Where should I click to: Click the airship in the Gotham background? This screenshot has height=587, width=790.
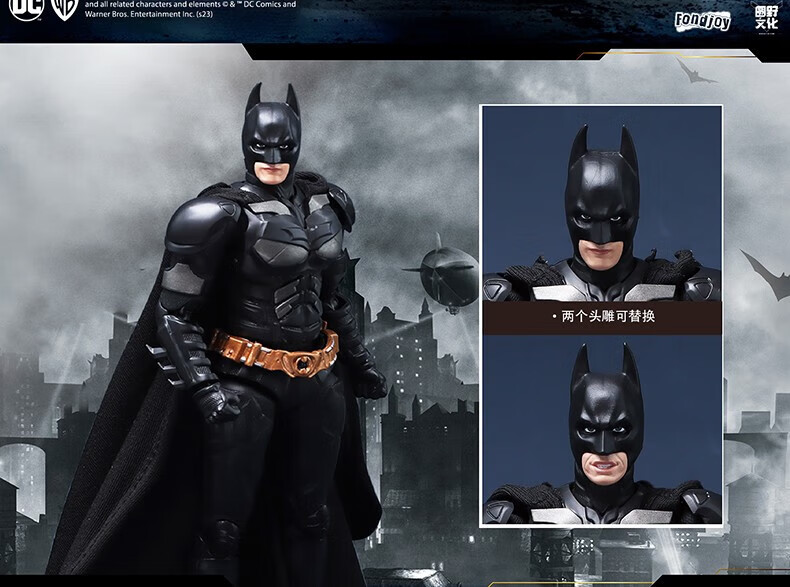pyautogui.click(x=443, y=275)
